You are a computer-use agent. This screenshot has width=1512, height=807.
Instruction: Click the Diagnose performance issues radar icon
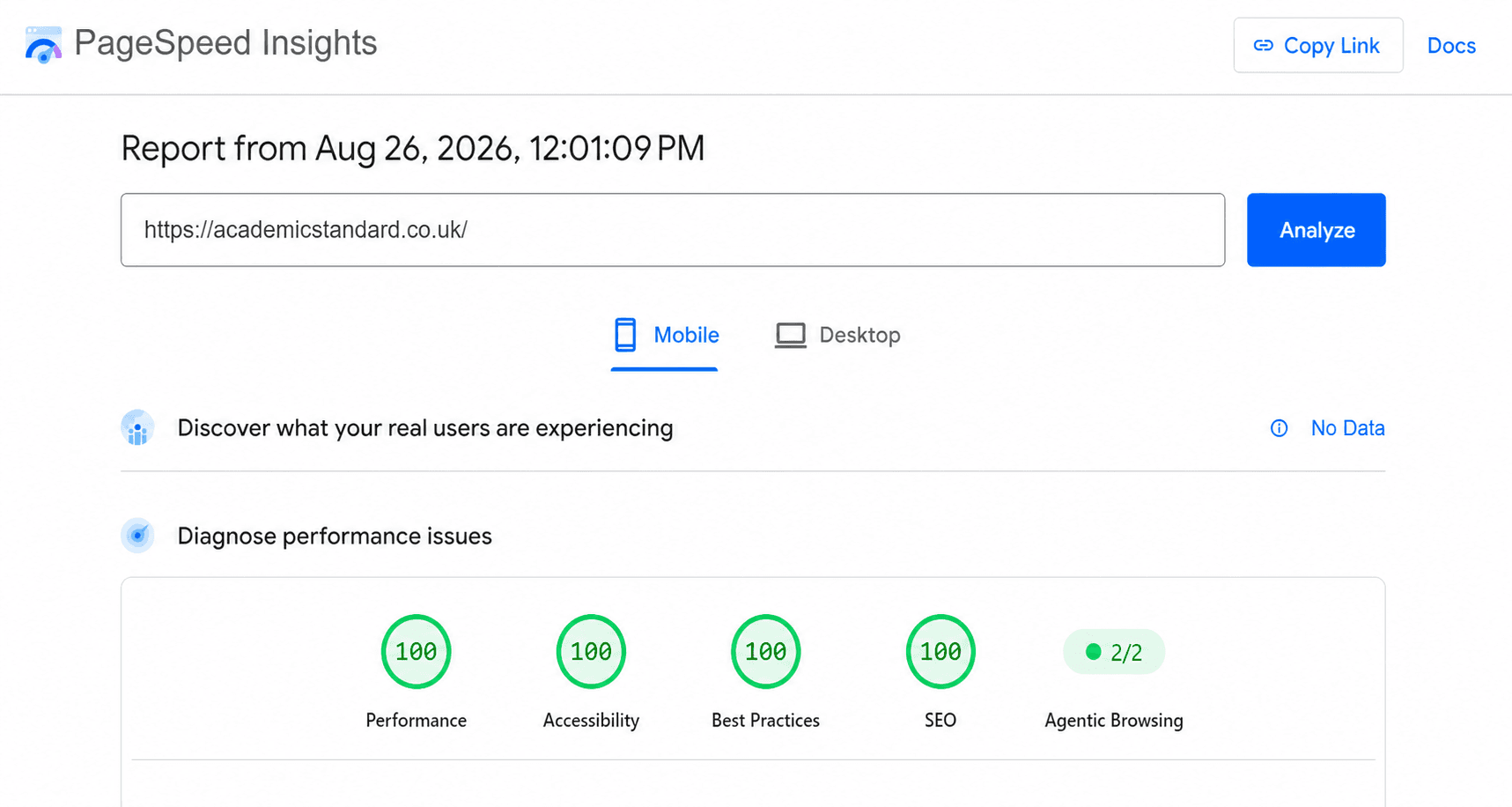click(x=137, y=536)
